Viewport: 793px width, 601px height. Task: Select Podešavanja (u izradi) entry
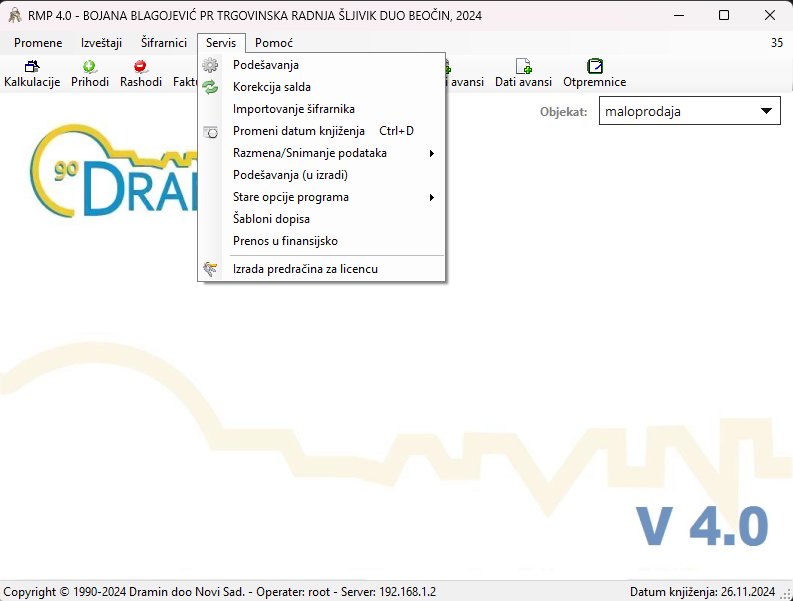322,175
